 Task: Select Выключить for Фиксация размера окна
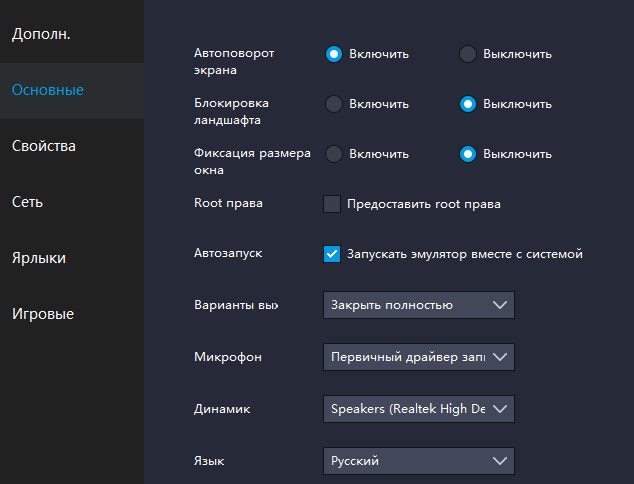pyautogui.click(x=467, y=154)
